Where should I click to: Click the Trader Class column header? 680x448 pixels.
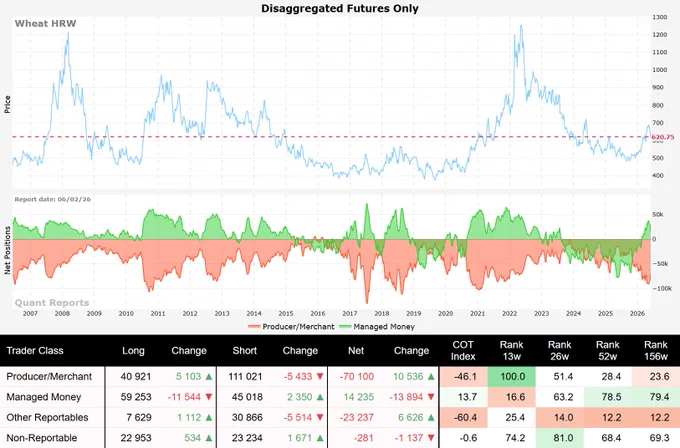tap(35, 350)
